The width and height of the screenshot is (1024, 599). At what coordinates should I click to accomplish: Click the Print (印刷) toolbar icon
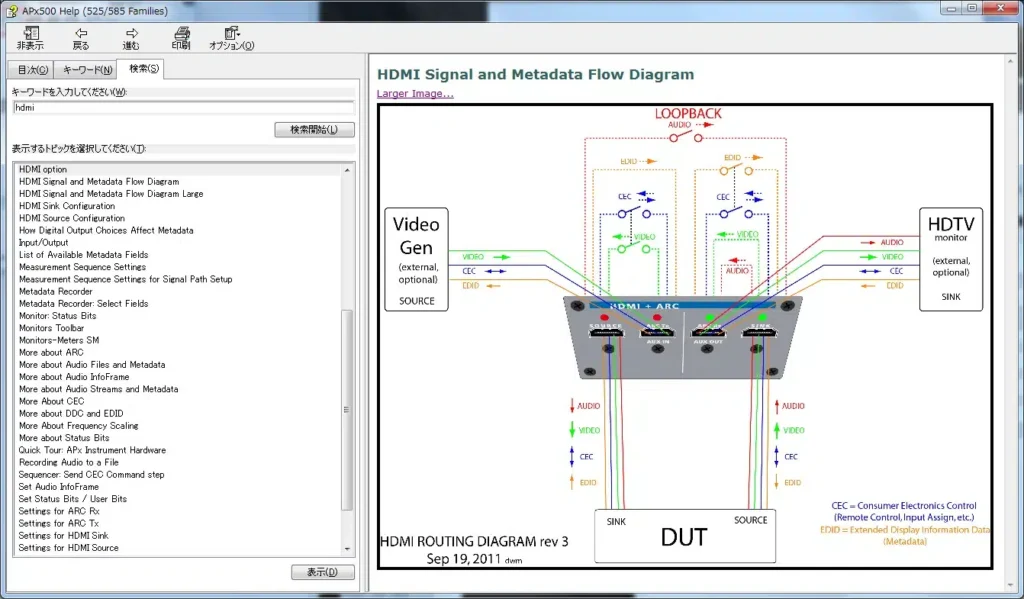pyautogui.click(x=181, y=34)
